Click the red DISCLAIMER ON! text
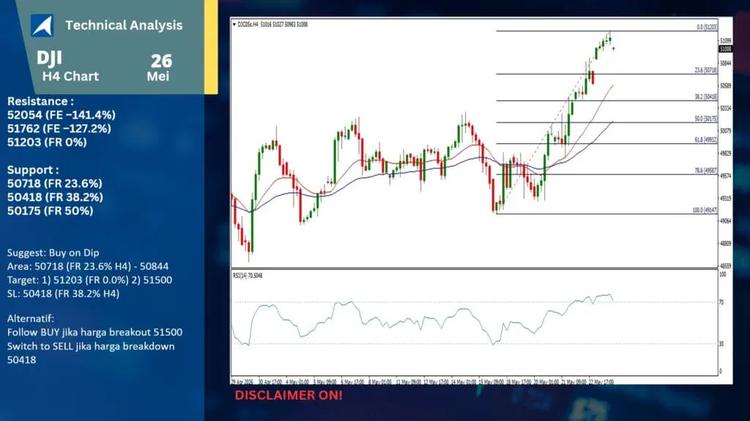Image resolution: width=750 pixels, height=421 pixels. coord(288,395)
